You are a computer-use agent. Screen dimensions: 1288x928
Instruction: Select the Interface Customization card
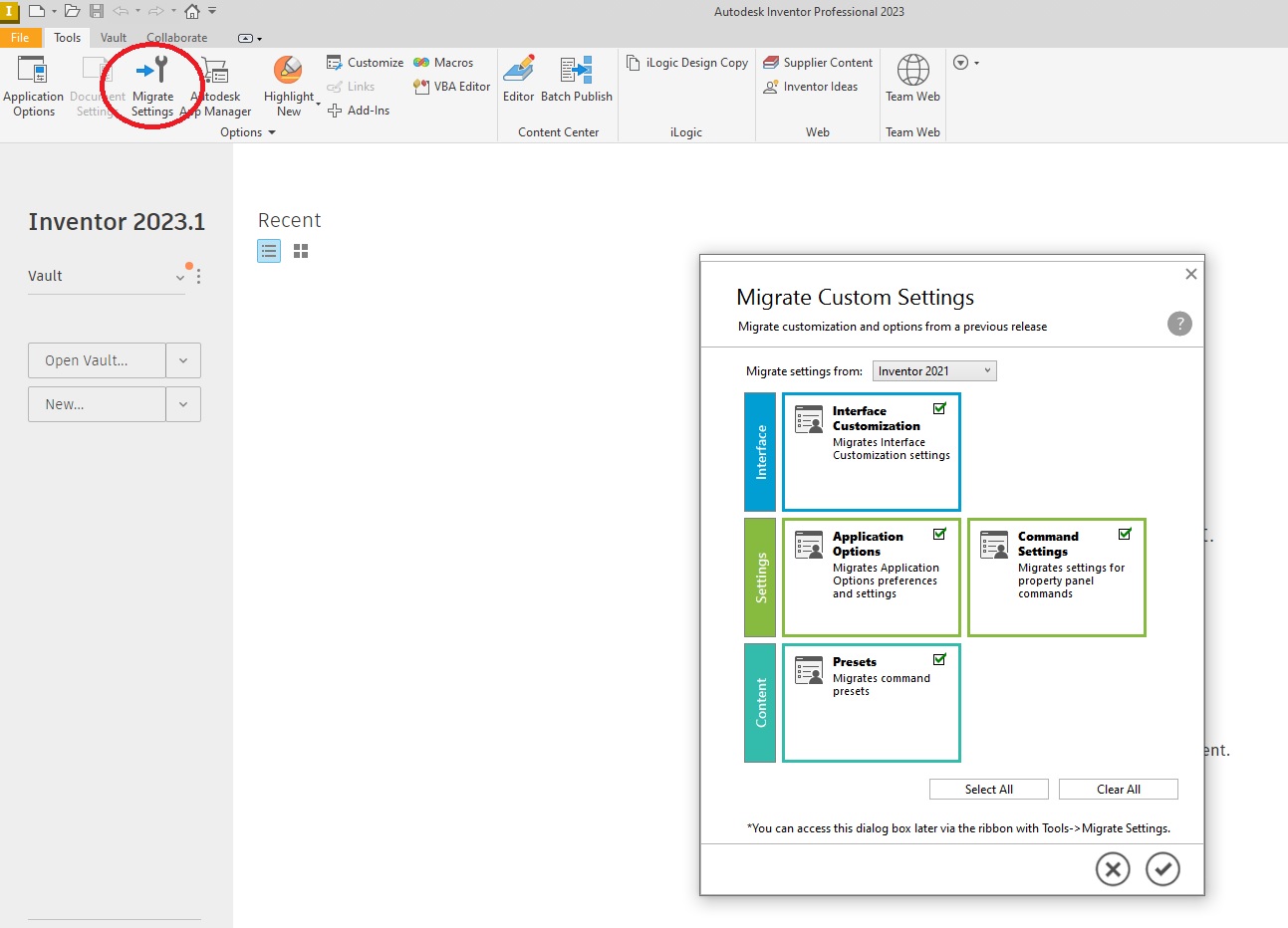872,452
